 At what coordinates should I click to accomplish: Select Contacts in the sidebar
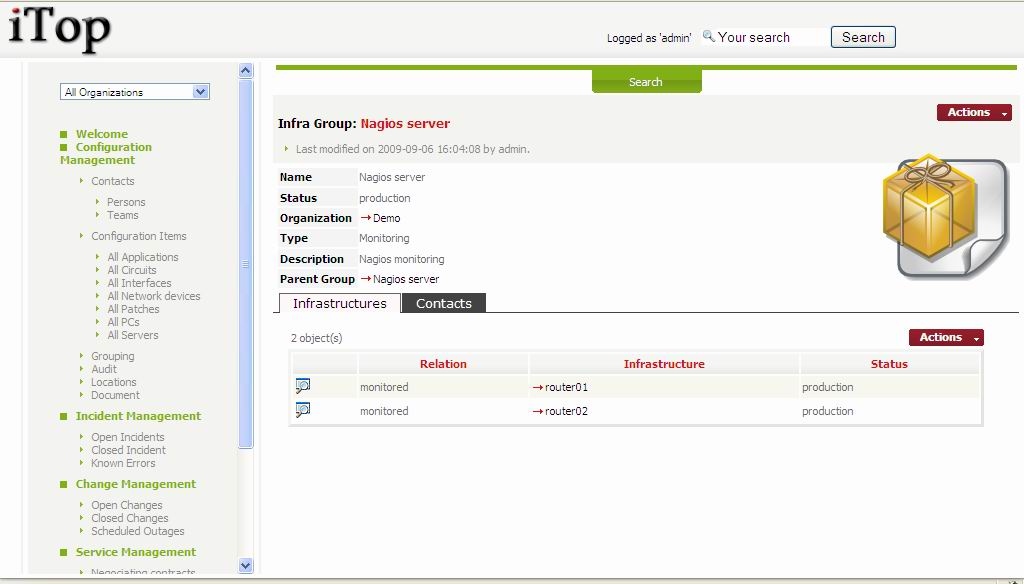click(x=113, y=181)
